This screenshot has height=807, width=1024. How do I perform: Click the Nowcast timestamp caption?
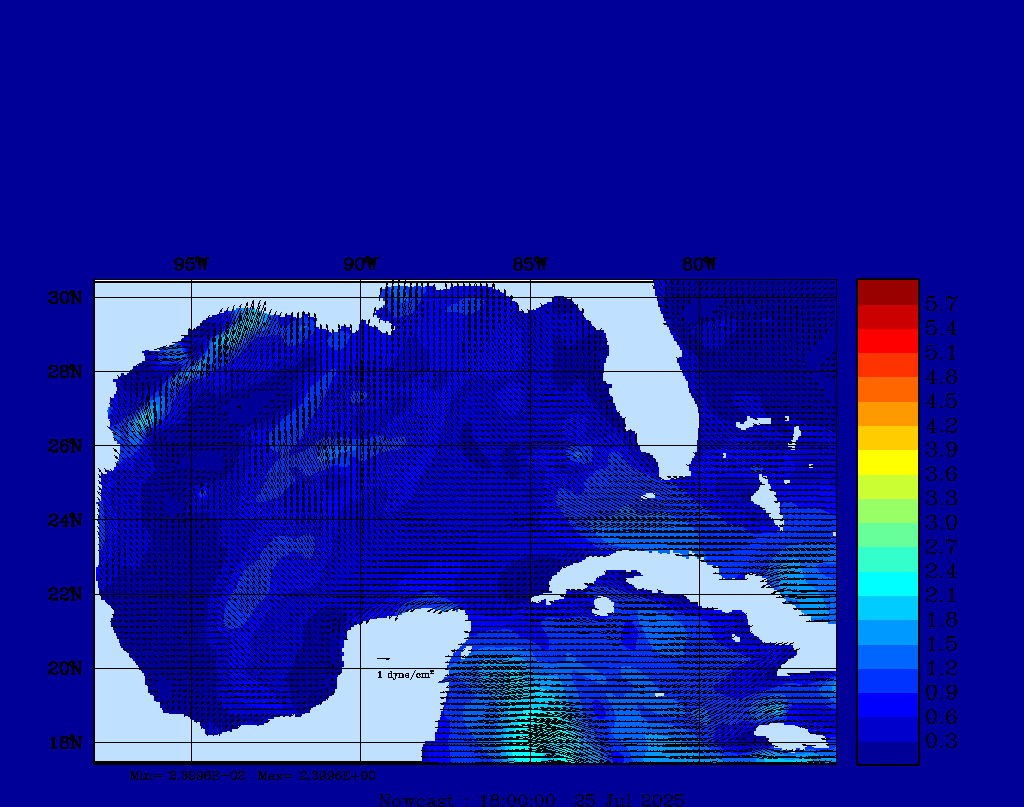point(531,799)
